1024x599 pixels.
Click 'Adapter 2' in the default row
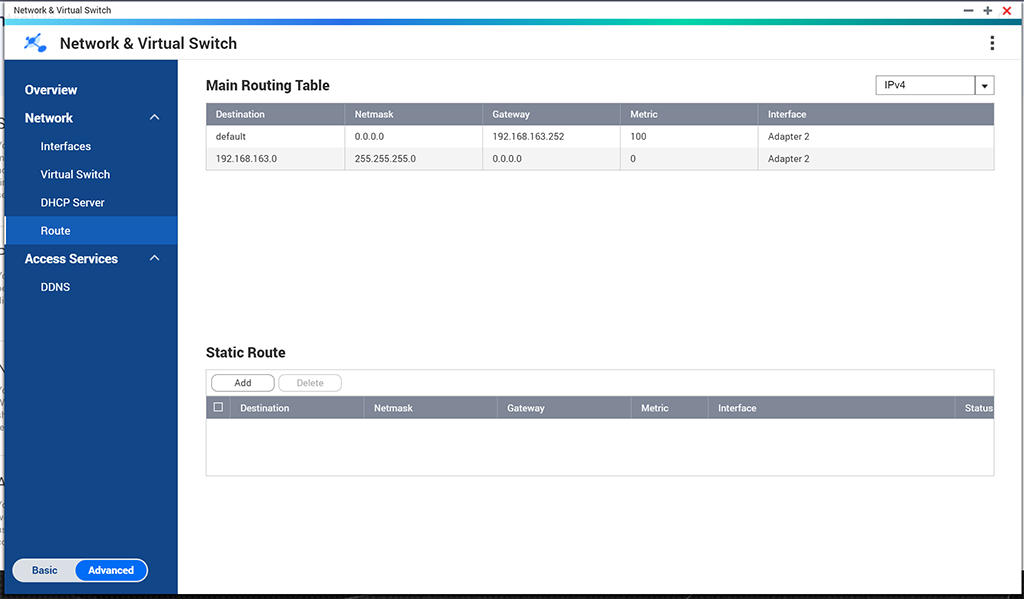[876, 137]
